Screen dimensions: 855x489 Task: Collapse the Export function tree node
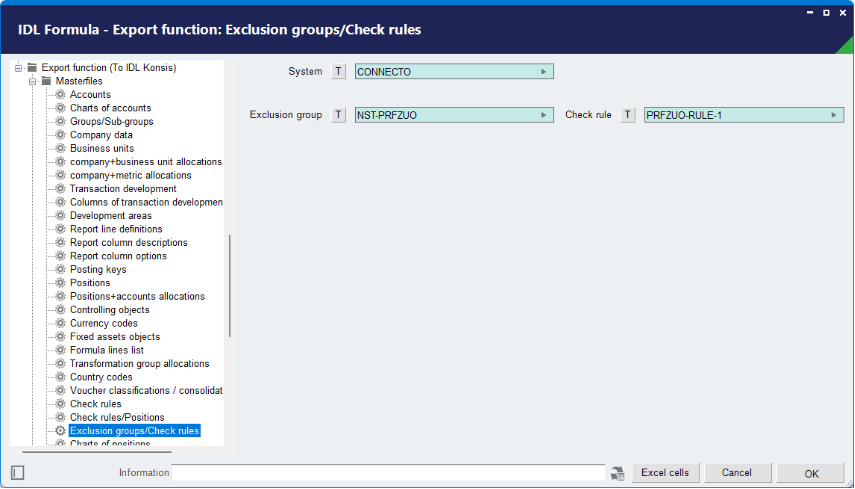tap(18, 68)
